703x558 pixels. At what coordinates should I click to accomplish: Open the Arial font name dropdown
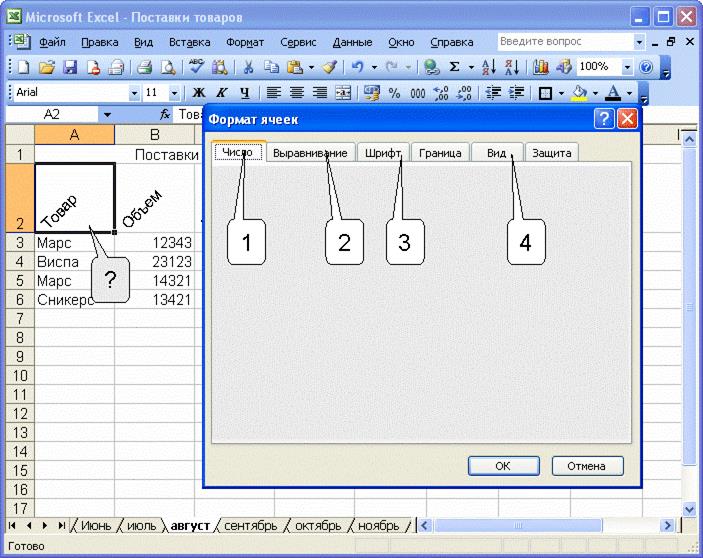135,93
